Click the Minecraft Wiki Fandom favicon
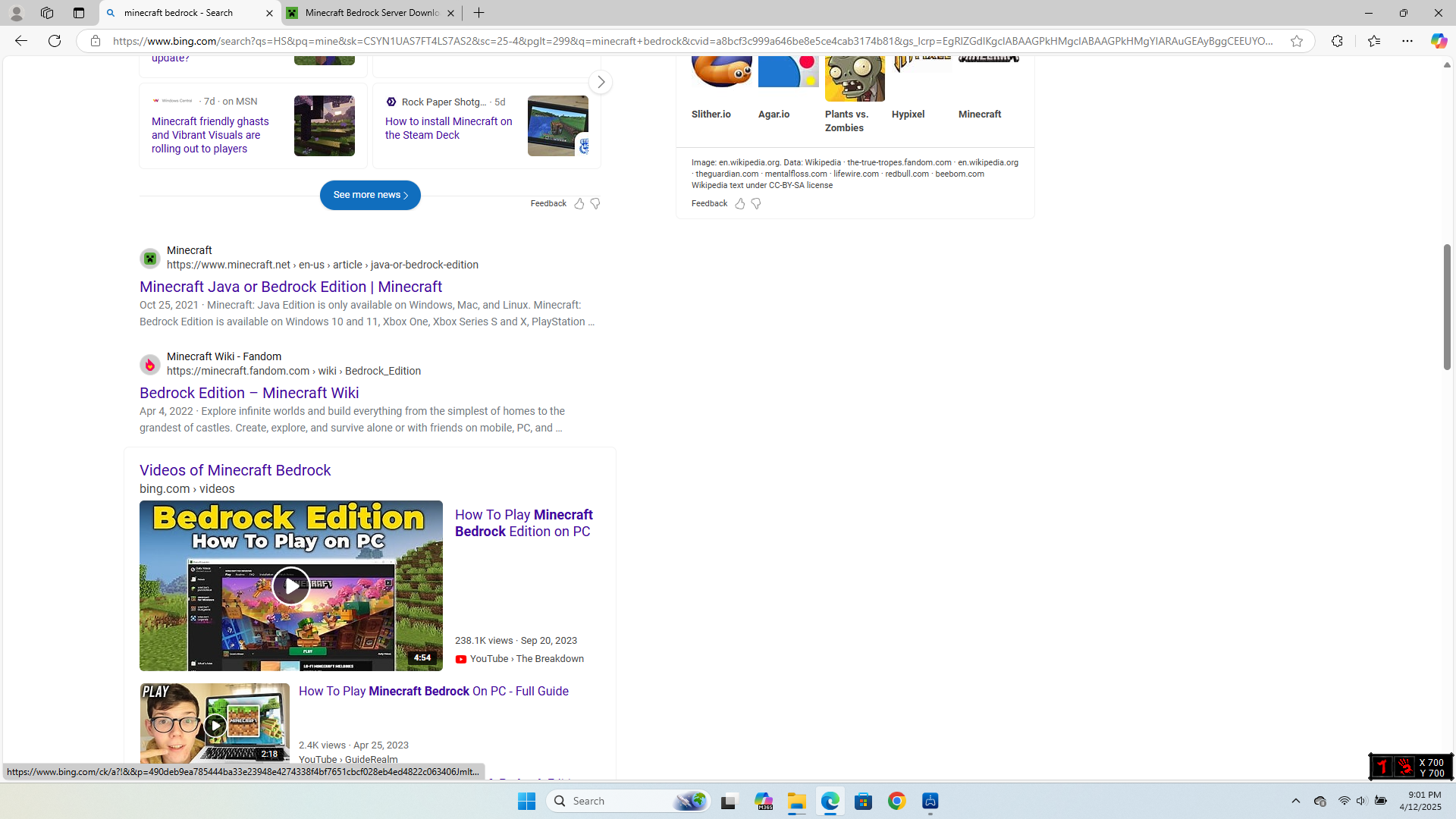This screenshot has width=1456, height=819. (150, 365)
